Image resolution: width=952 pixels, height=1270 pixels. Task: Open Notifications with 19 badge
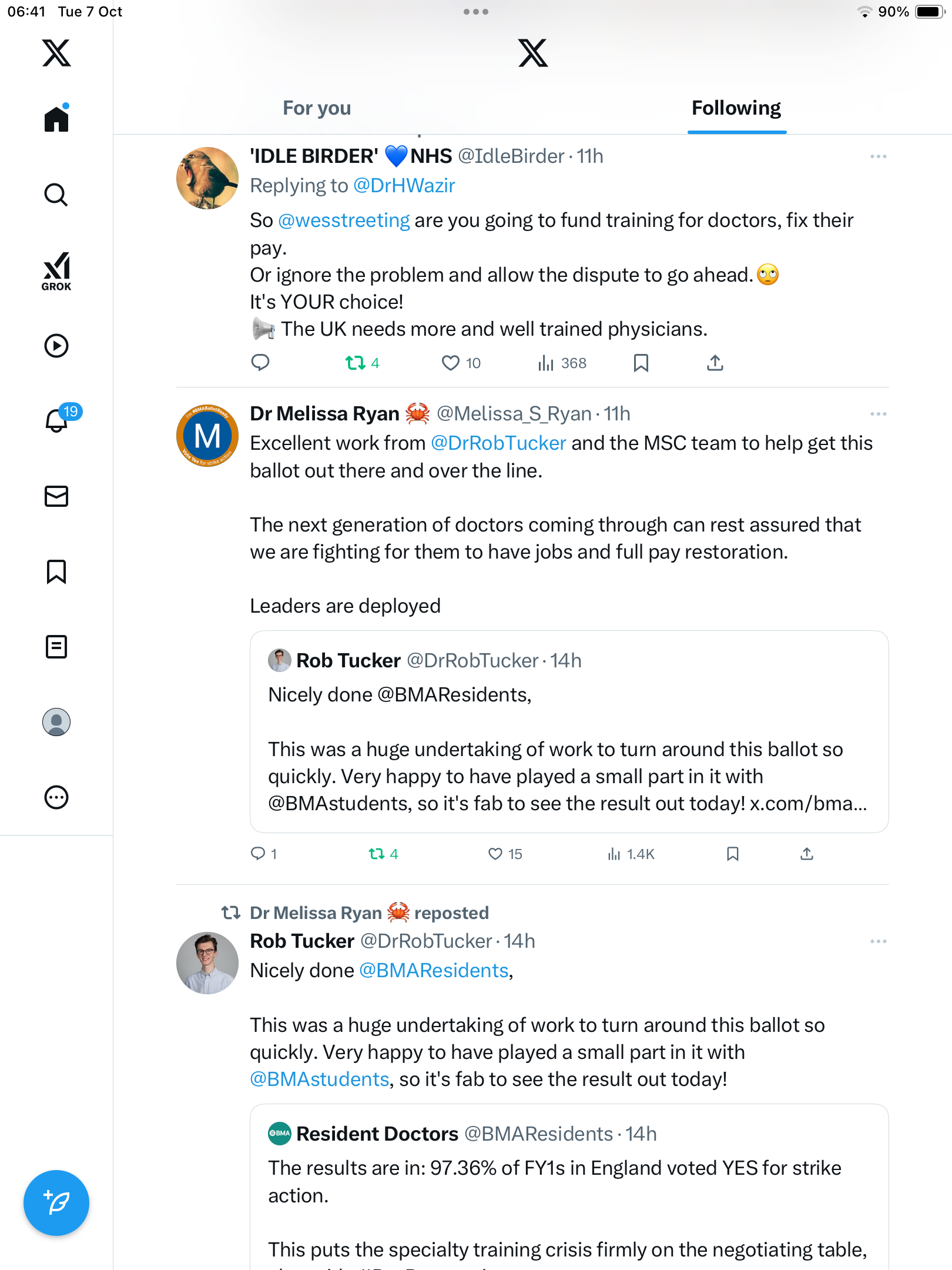pos(58,420)
